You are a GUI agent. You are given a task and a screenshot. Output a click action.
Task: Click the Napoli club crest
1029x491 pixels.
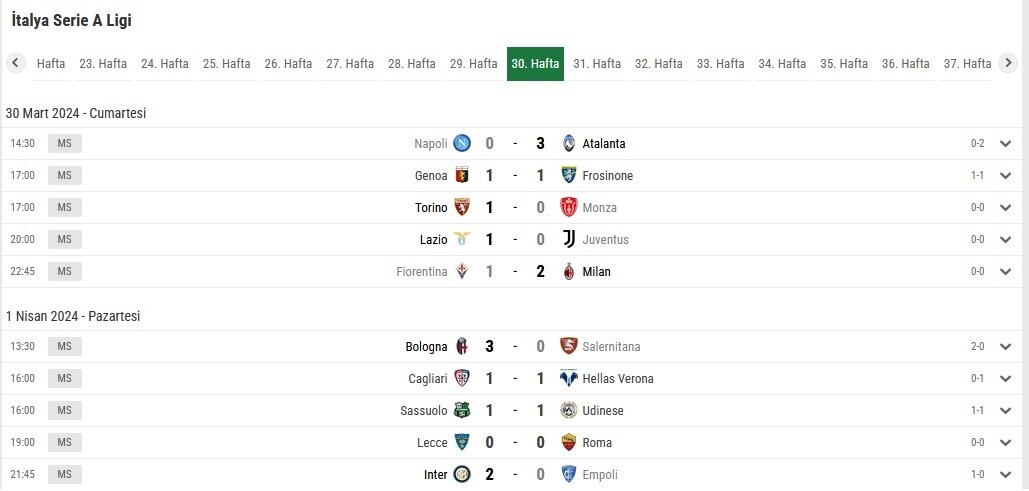[462, 143]
